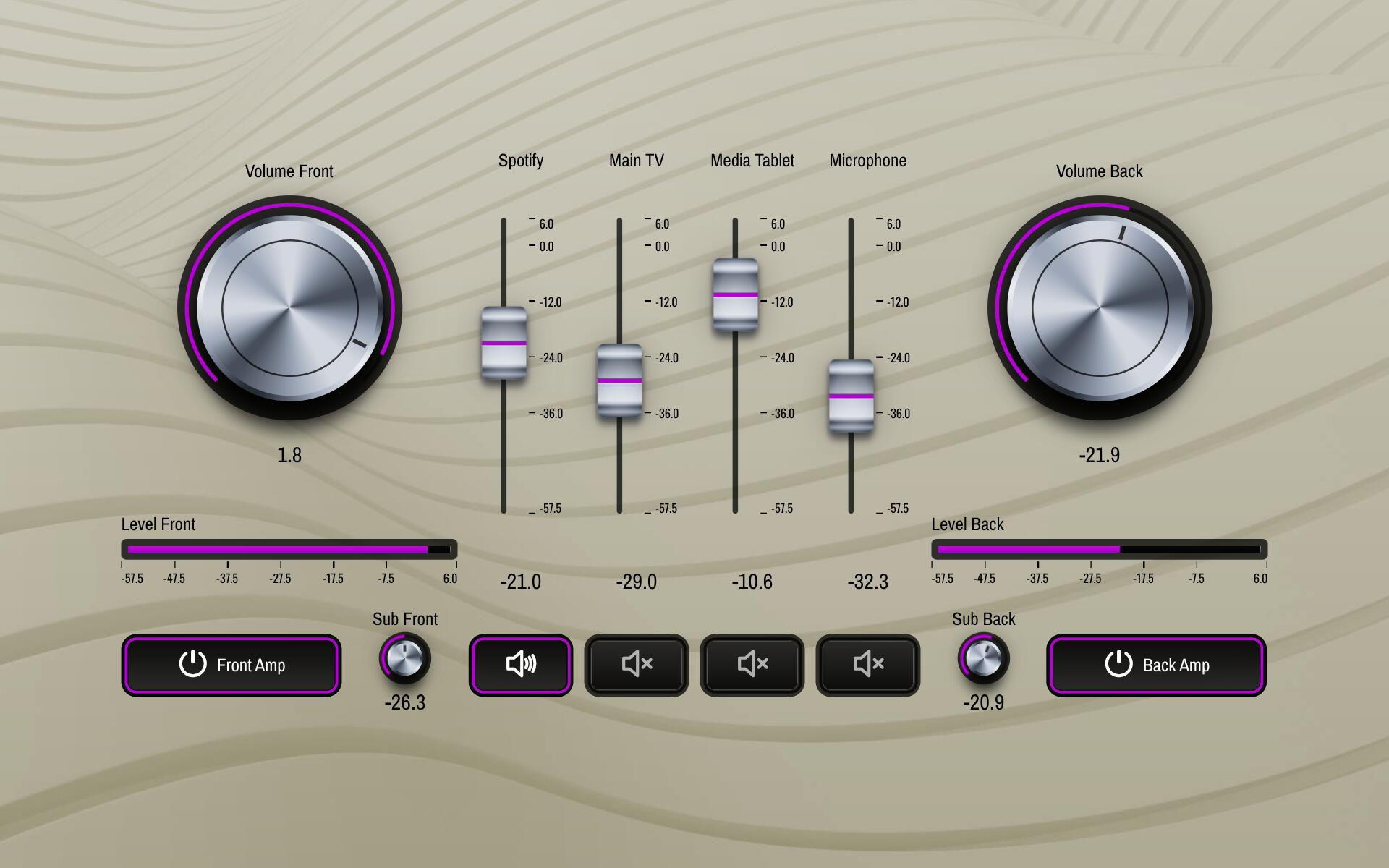Toggle the Front Amp power button
This screenshot has height=868, width=1389.
click(x=231, y=665)
